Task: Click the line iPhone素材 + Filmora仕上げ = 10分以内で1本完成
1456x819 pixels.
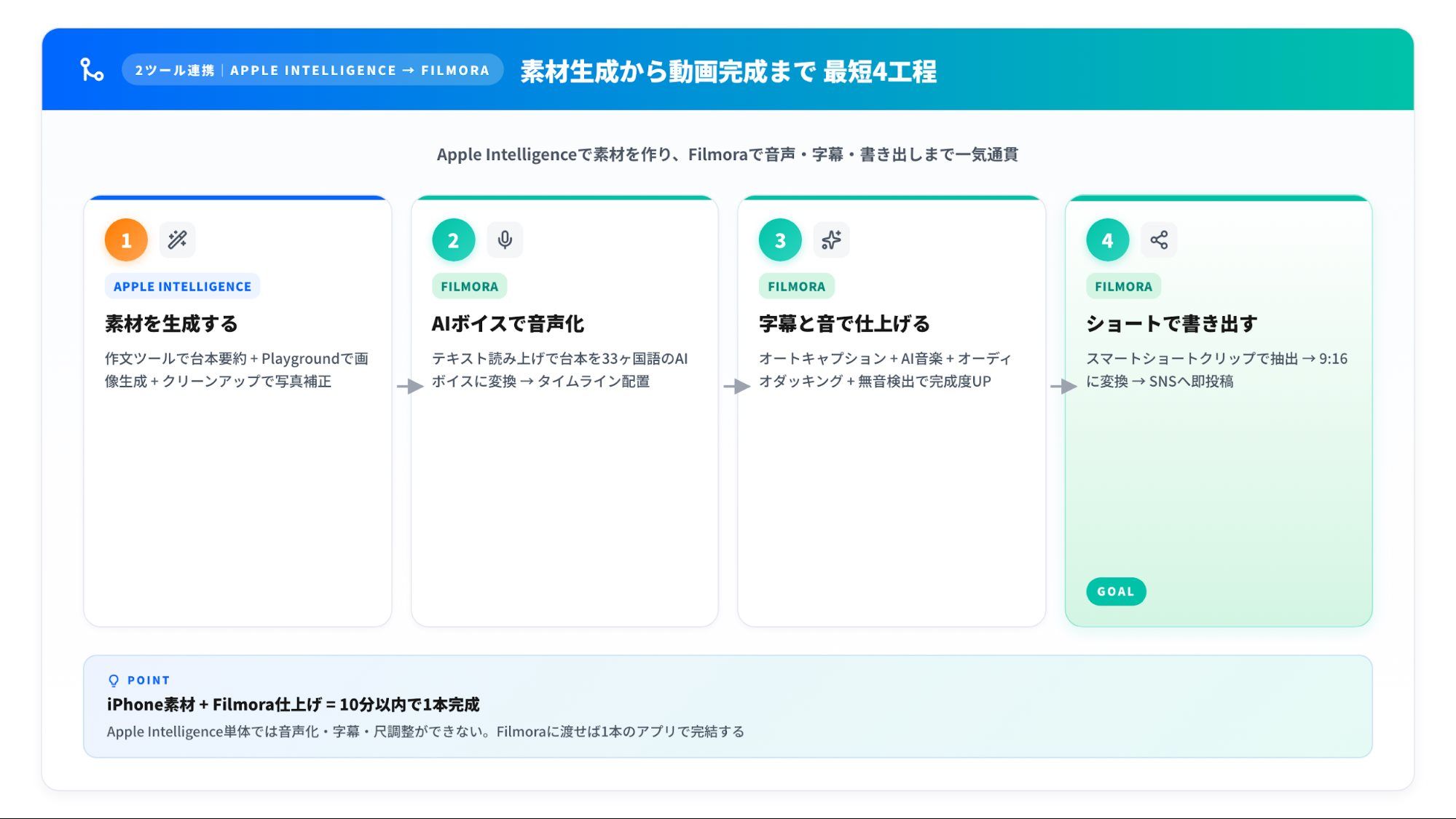Action: (x=293, y=704)
